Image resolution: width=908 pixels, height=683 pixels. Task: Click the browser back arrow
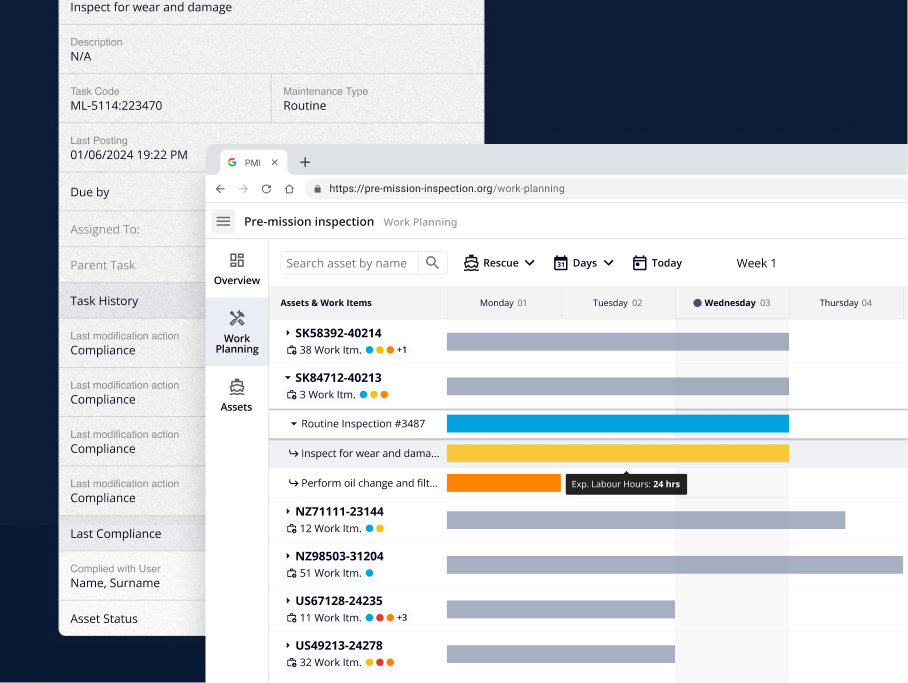[220, 188]
